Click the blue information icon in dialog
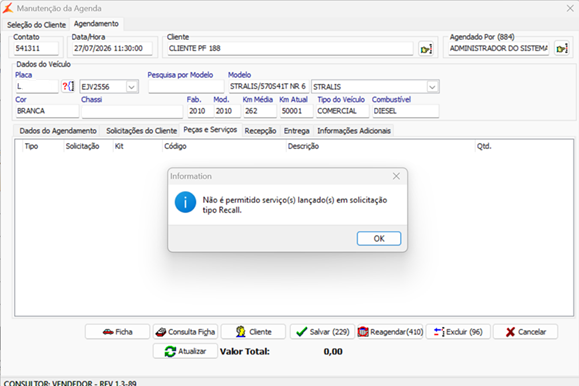Viewport: 579px width, 386px height. 185,202
